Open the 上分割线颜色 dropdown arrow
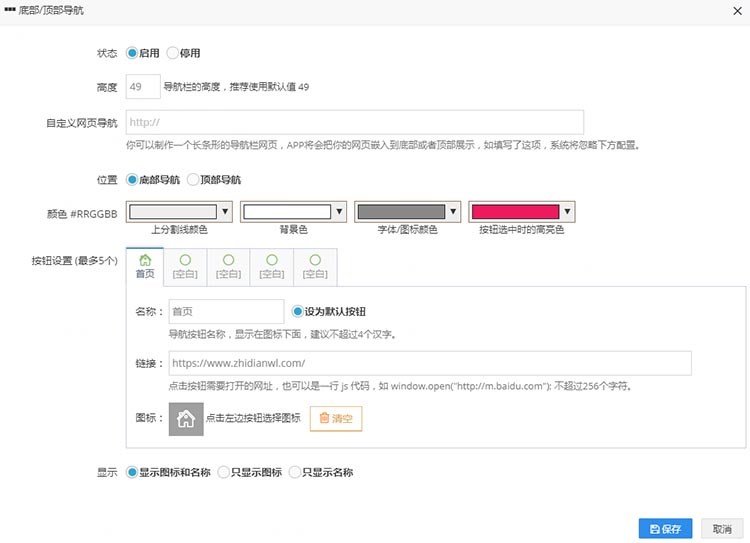 coord(225,211)
